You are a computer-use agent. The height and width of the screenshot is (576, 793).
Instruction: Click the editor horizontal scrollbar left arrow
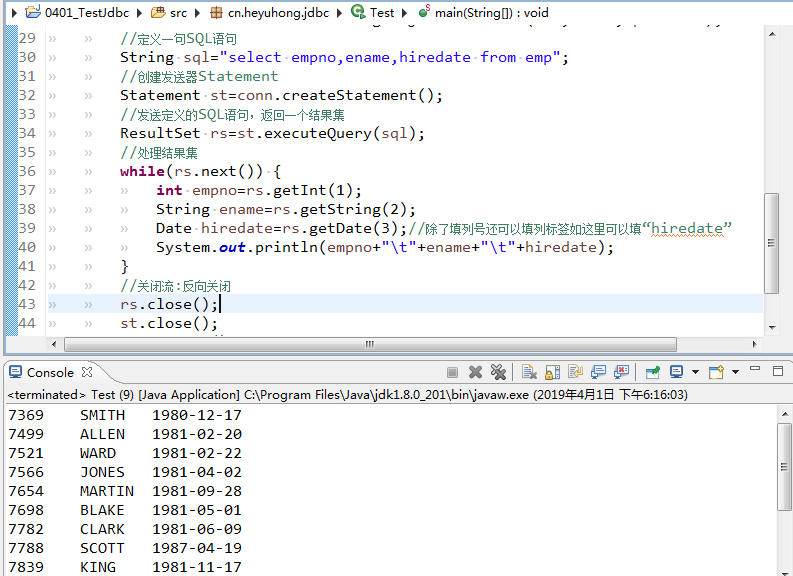pos(54,344)
